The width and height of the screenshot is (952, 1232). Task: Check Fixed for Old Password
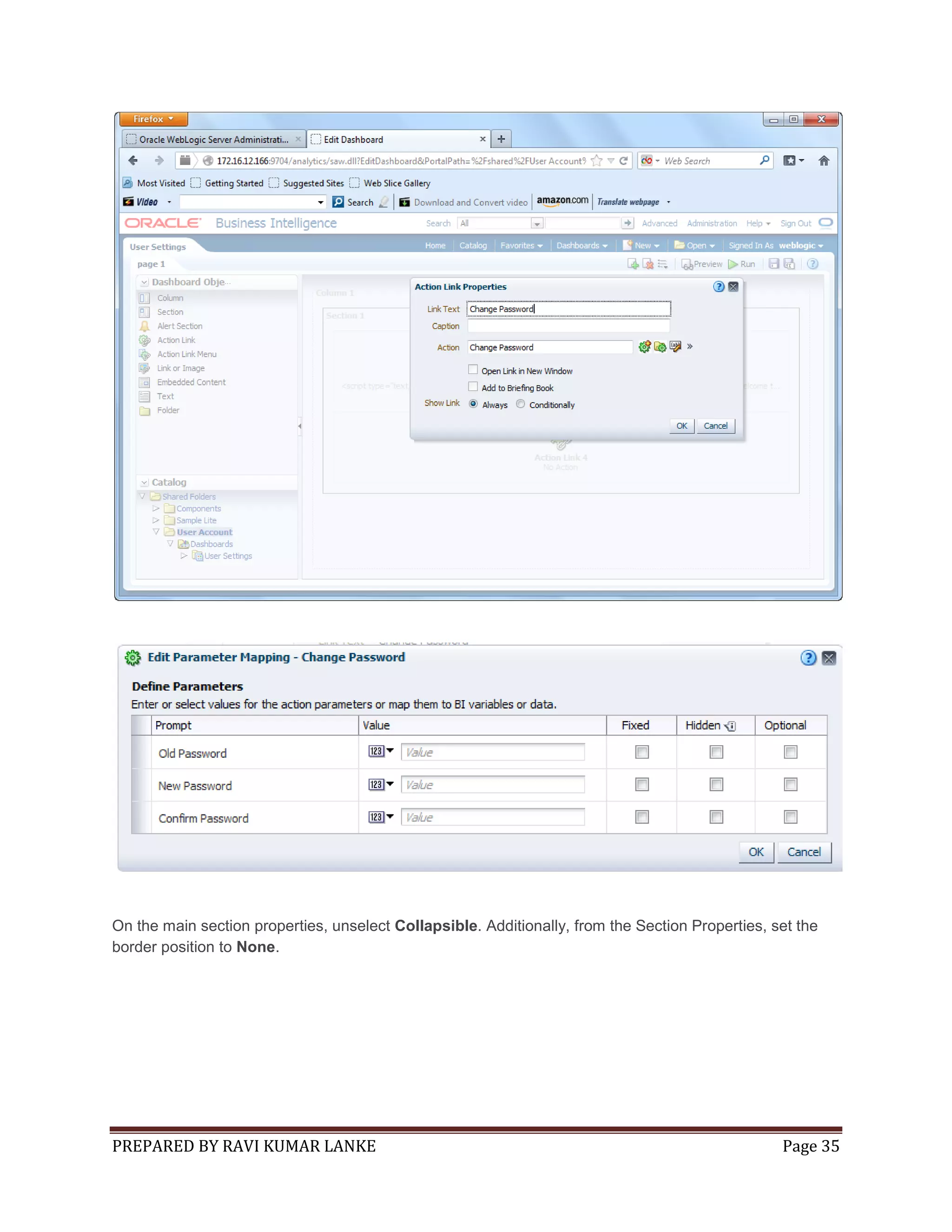click(x=642, y=752)
